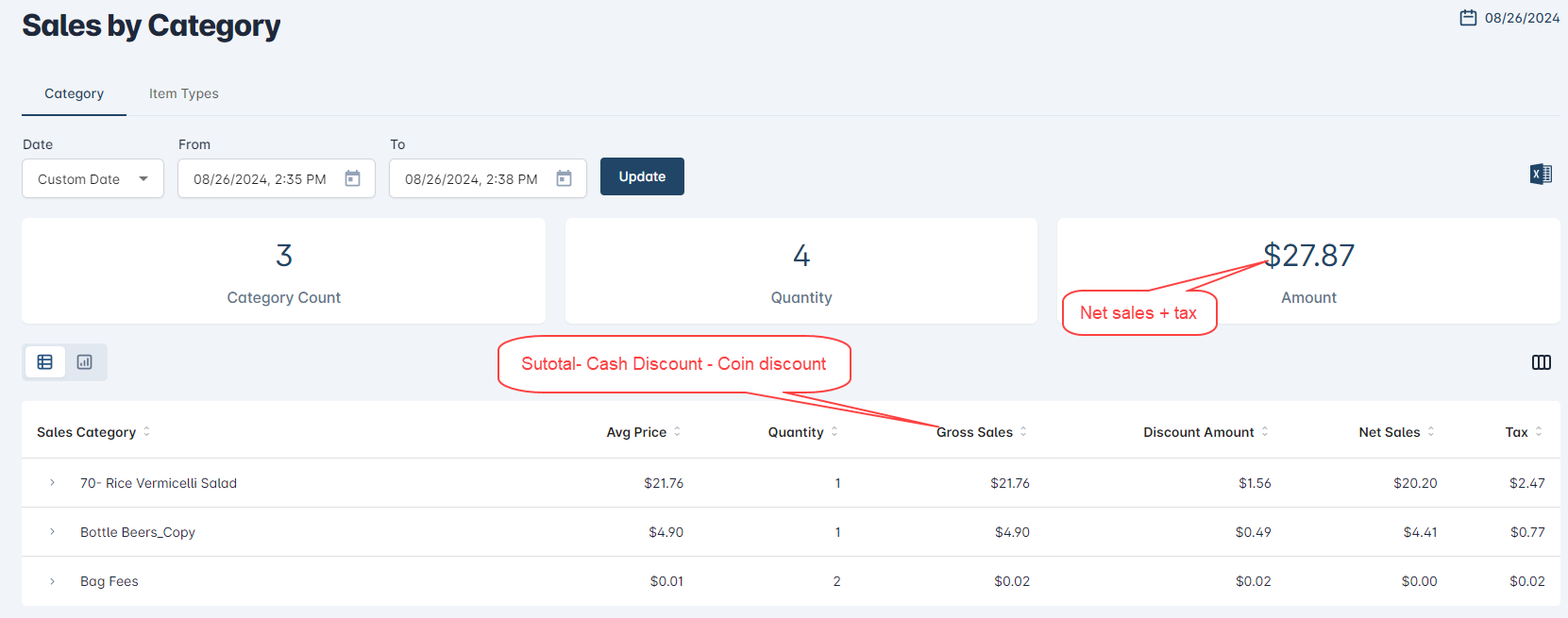Expand the 70- Rice Vermicelli Salad row
Screen dimensions: 1568x618
tap(52, 482)
